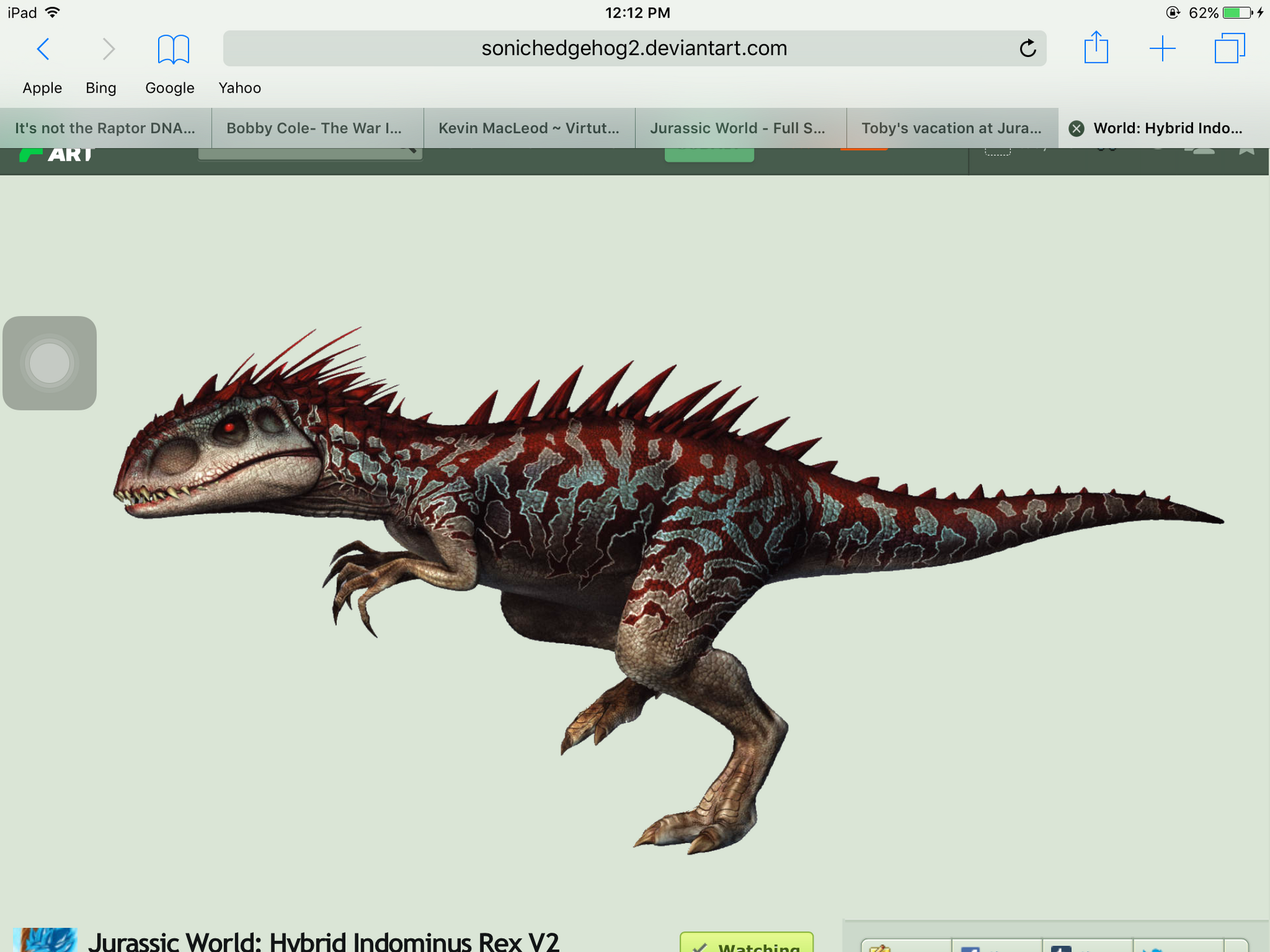Toggle the Watching button
The width and height of the screenshot is (1270, 952).
click(x=746, y=944)
